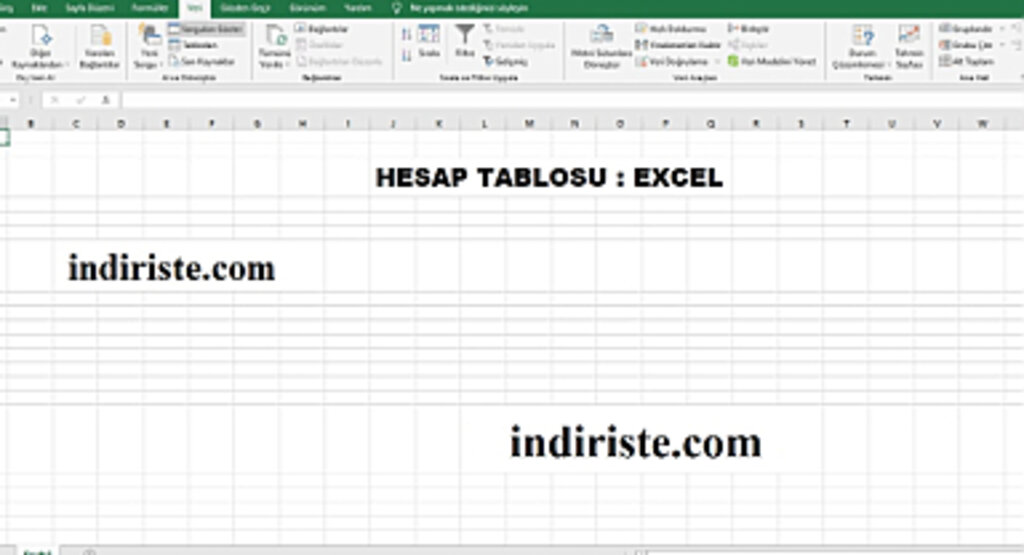
Task: Open the Yeni Sorgu button
Action: [148, 47]
